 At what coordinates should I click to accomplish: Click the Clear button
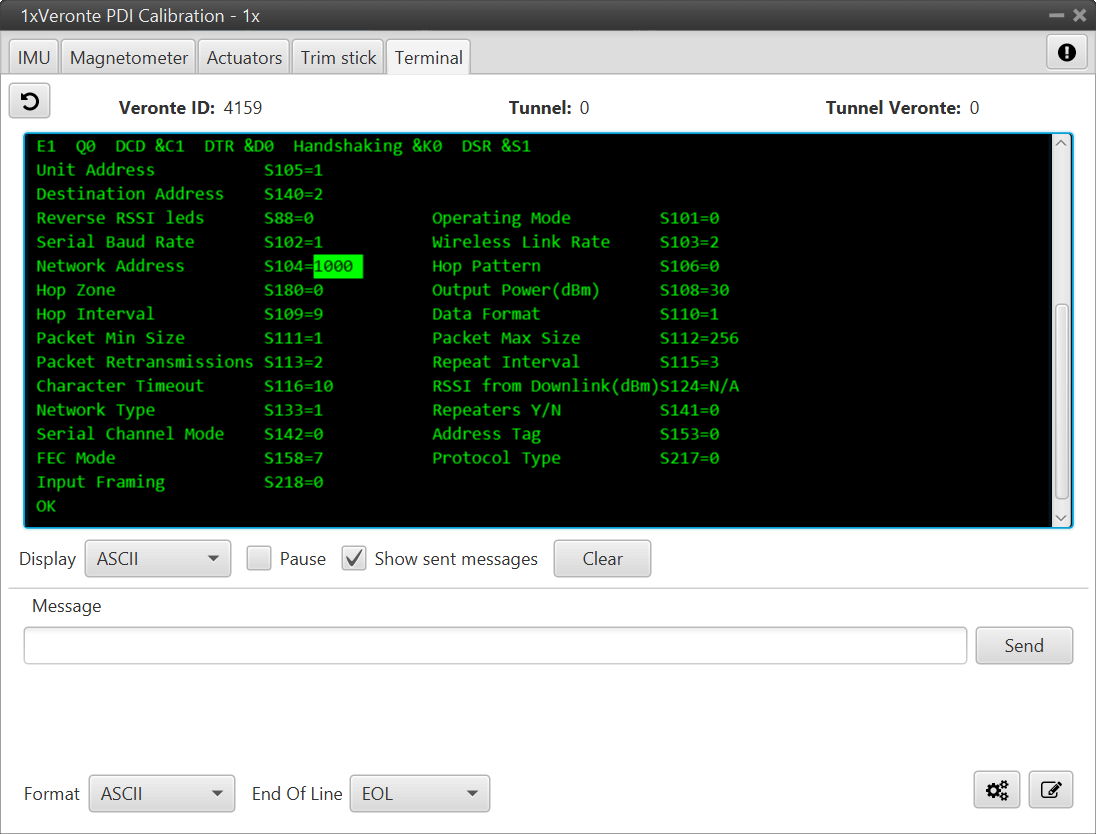[x=602, y=559]
